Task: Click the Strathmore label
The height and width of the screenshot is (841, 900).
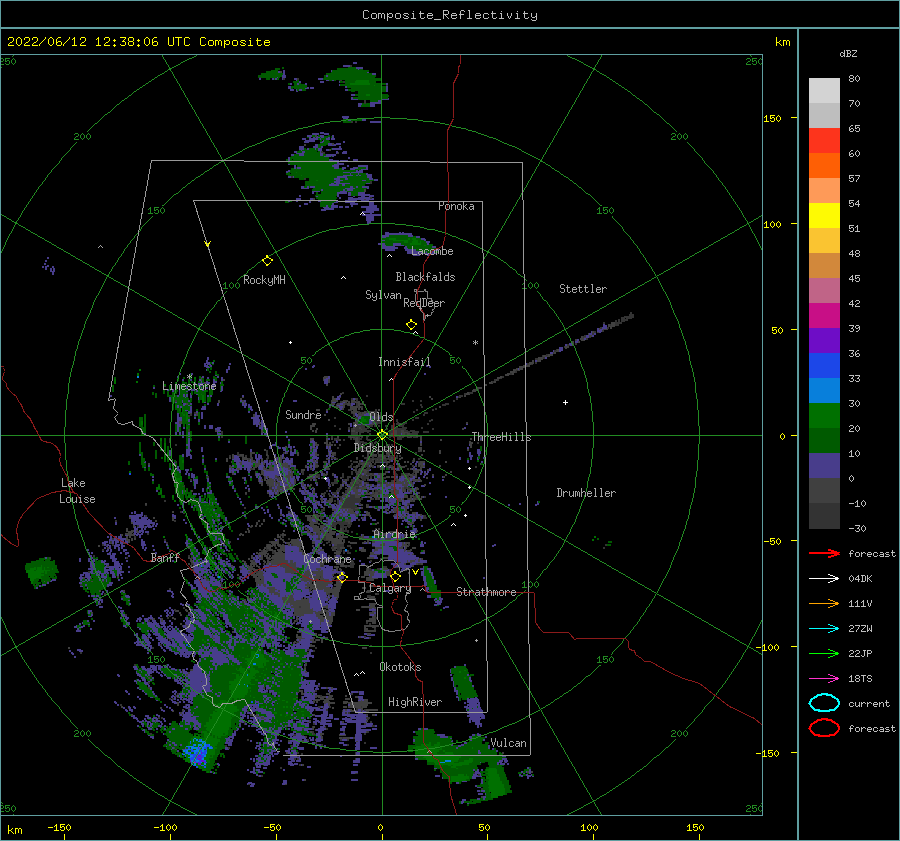Action: click(x=486, y=592)
